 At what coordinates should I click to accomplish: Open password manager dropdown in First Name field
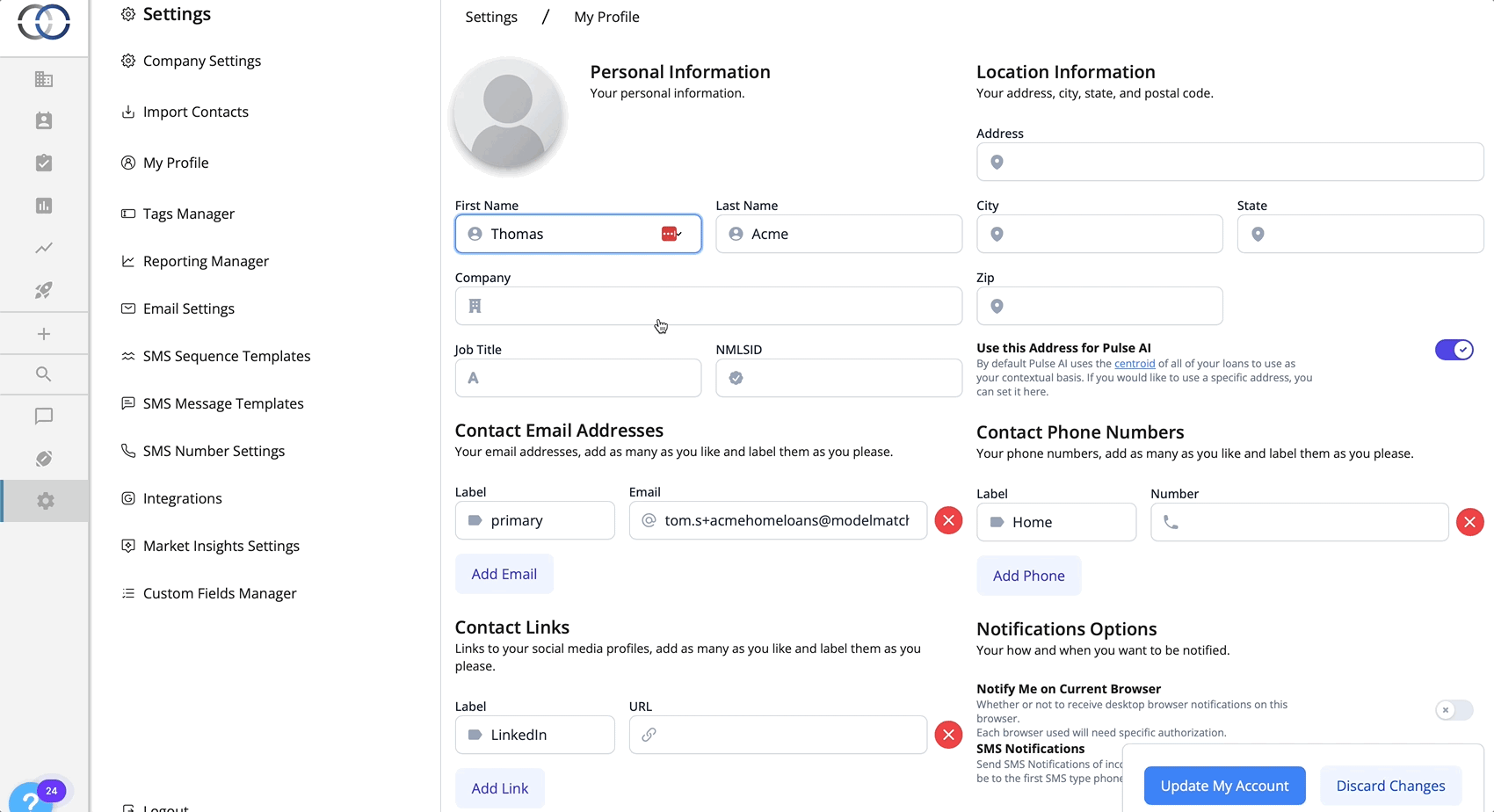click(671, 234)
